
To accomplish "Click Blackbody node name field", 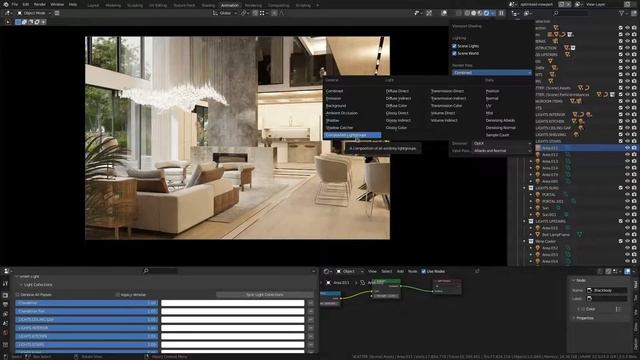I will coord(607,290).
